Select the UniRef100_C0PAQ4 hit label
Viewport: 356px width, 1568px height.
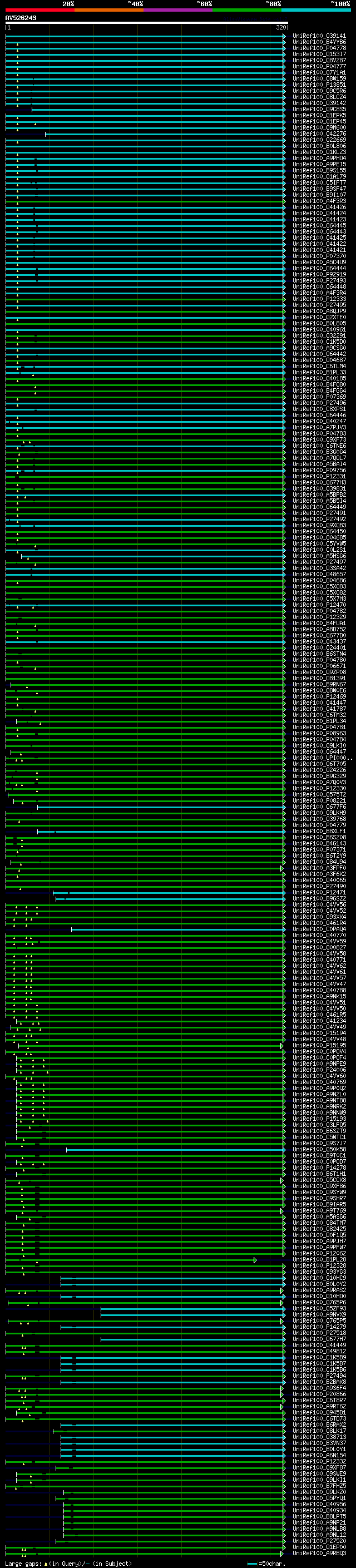click(319, 929)
